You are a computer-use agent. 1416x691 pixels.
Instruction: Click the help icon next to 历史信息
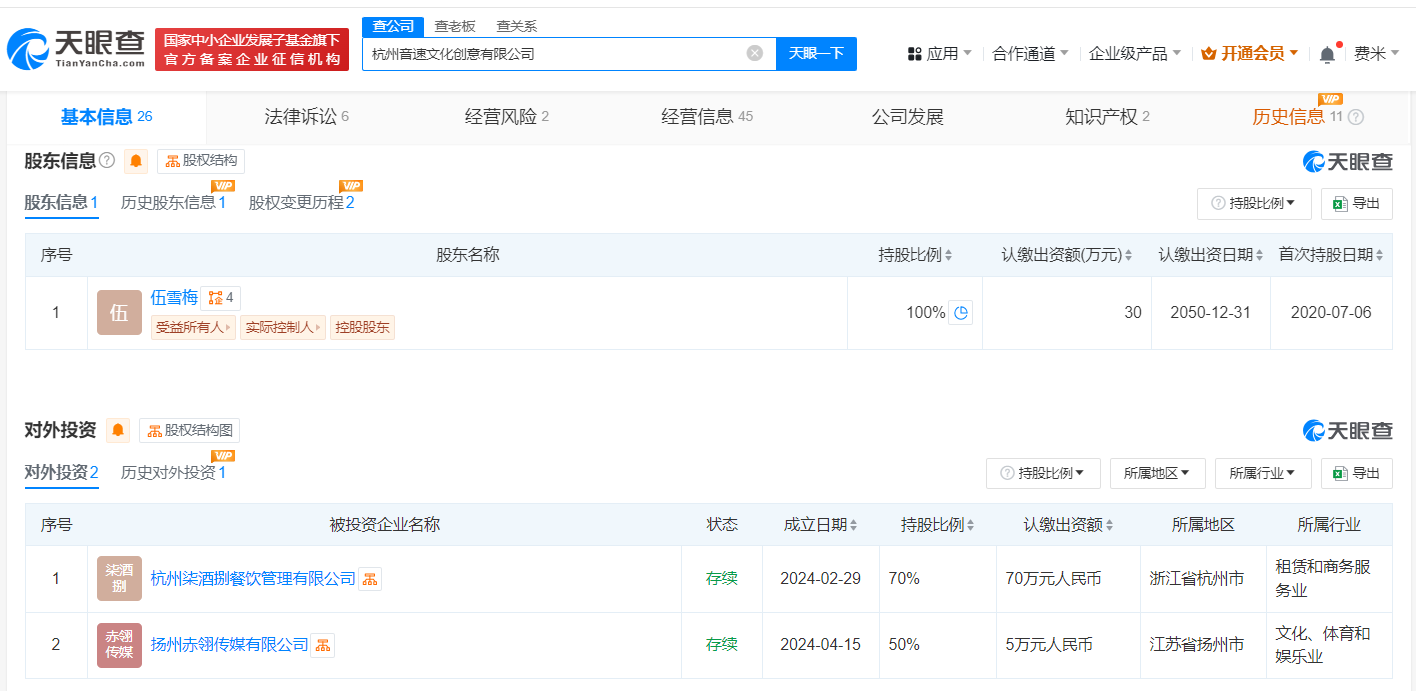point(1356,117)
